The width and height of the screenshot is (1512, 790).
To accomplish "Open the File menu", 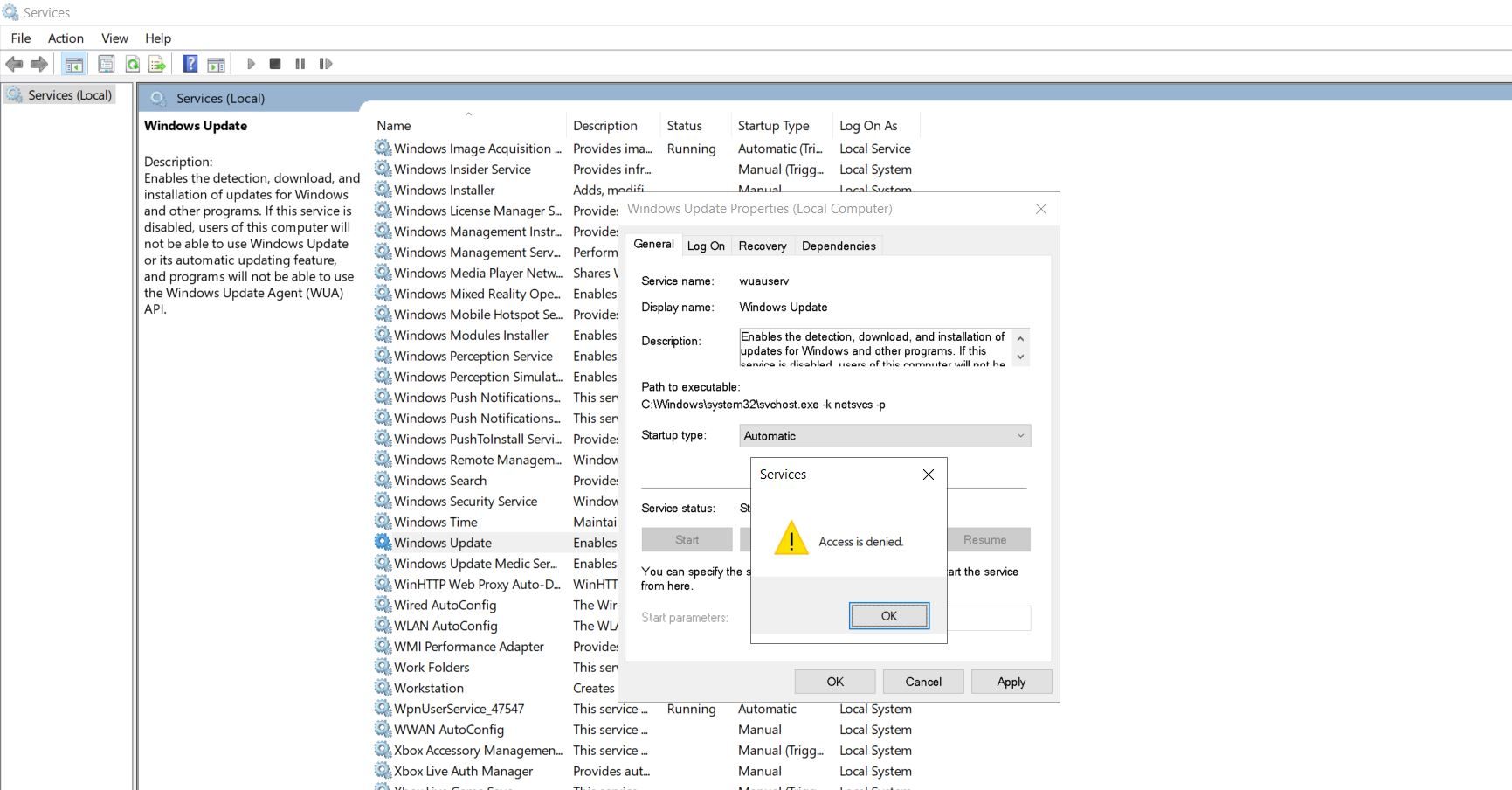I will (x=21, y=38).
